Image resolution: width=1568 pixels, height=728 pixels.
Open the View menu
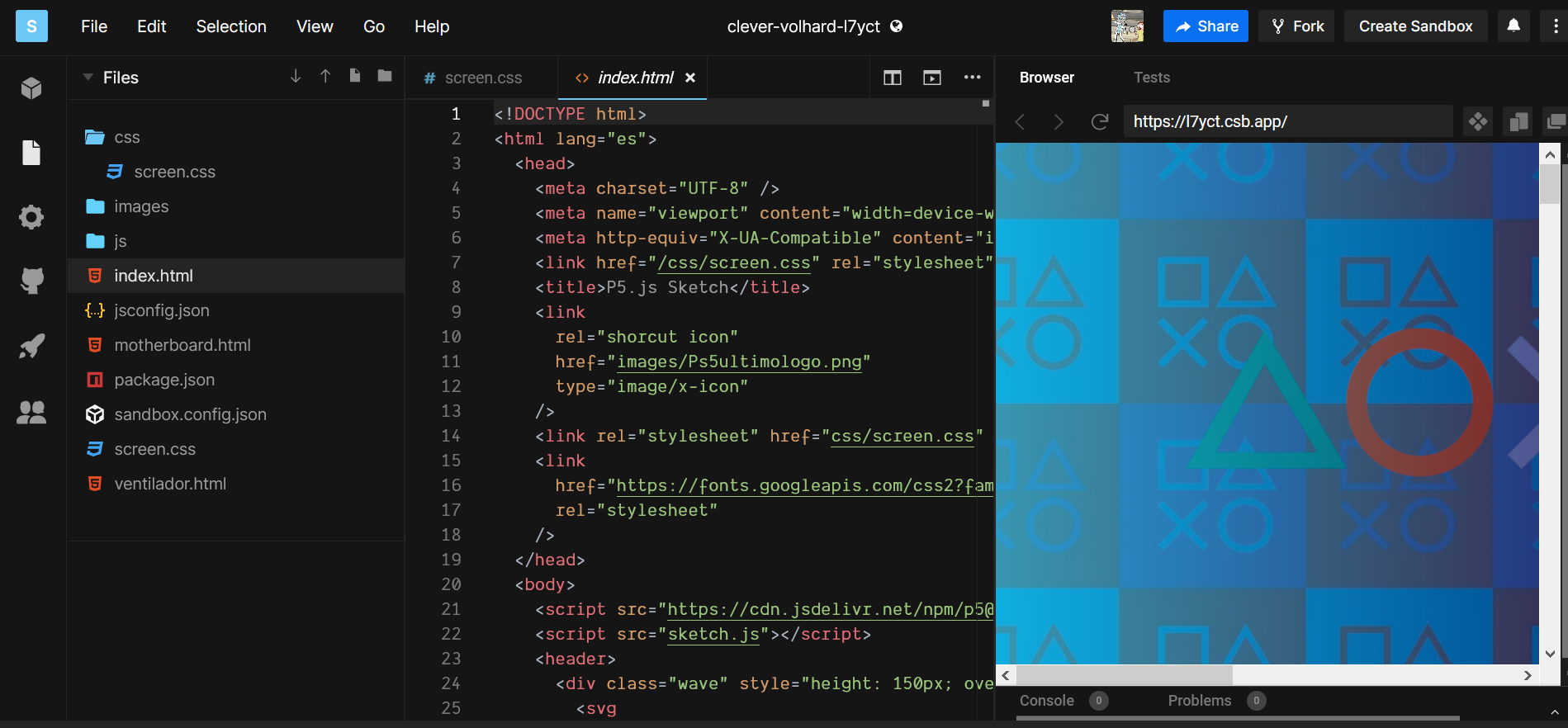315,26
